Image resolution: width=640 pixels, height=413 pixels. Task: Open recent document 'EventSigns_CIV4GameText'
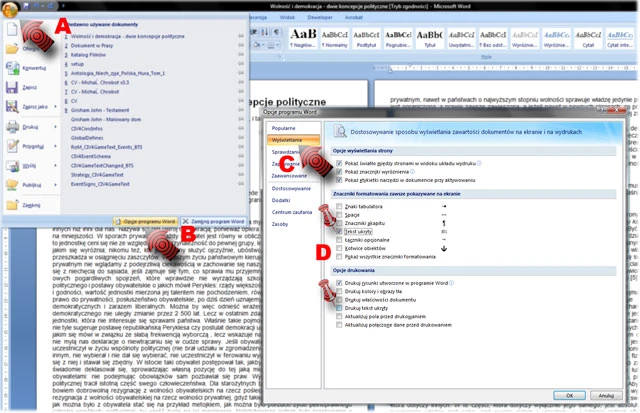tap(100, 184)
